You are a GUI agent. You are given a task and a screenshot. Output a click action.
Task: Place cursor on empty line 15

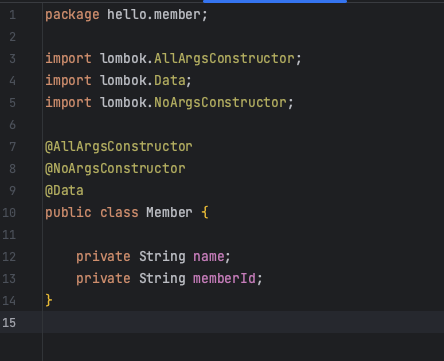[243, 322]
